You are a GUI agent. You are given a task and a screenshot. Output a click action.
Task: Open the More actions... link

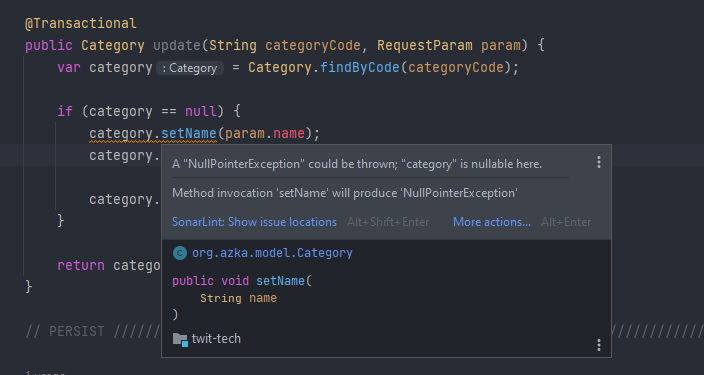tap(492, 222)
